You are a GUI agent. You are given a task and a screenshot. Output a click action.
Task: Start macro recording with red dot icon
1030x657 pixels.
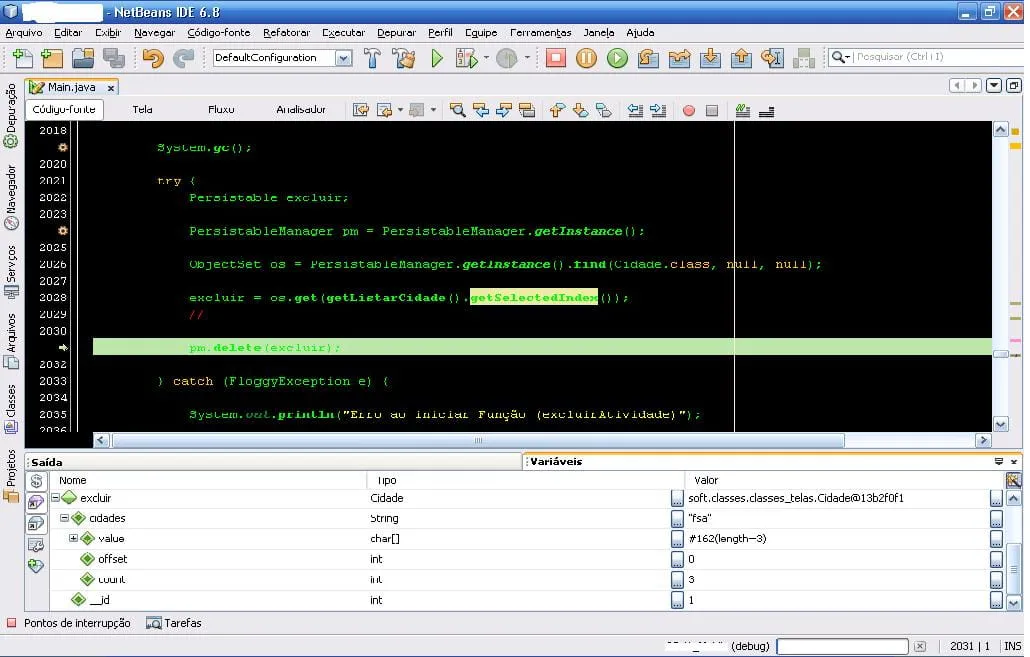(688, 110)
